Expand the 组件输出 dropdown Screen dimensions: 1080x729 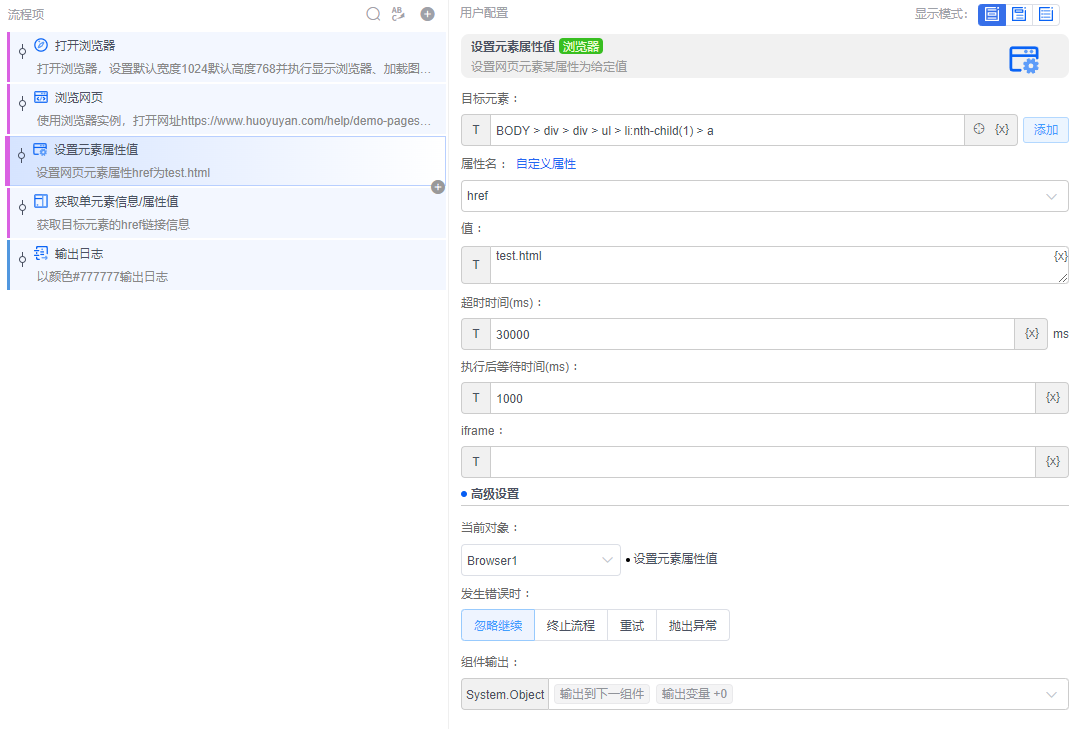pyautogui.click(x=1051, y=694)
